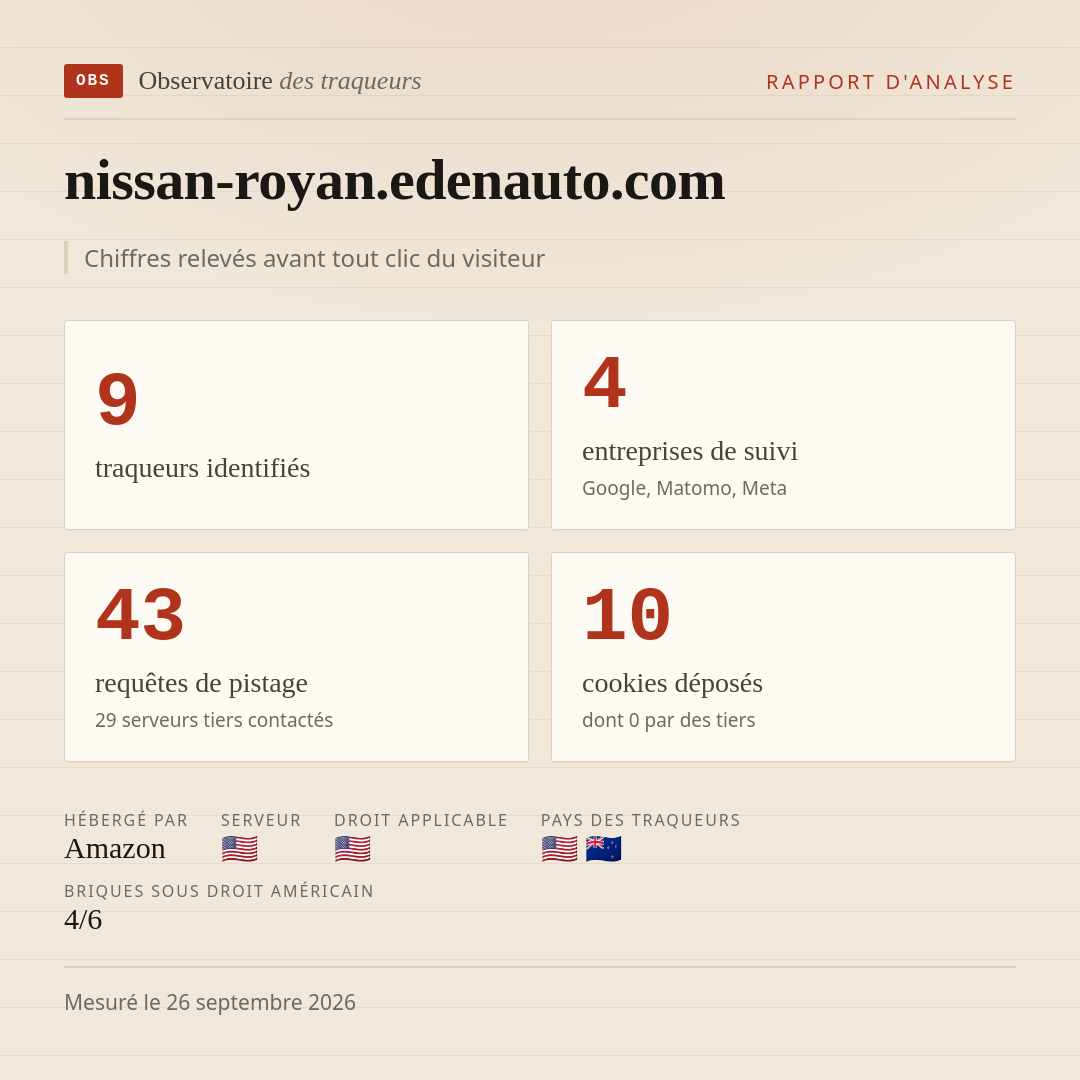Click 'Briques sous droit américain' label

coord(219,891)
